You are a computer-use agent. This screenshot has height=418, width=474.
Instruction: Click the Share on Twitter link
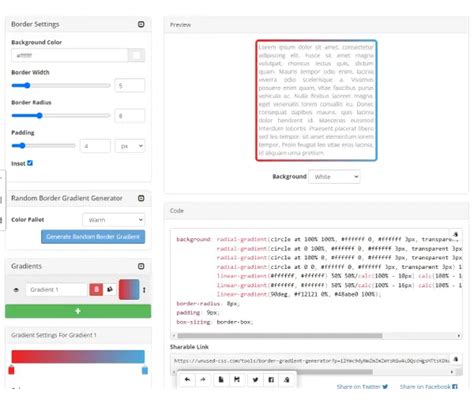[362, 387]
